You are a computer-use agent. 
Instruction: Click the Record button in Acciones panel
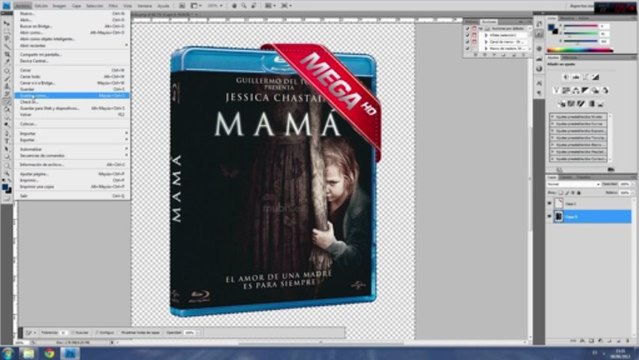[x=485, y=55]
